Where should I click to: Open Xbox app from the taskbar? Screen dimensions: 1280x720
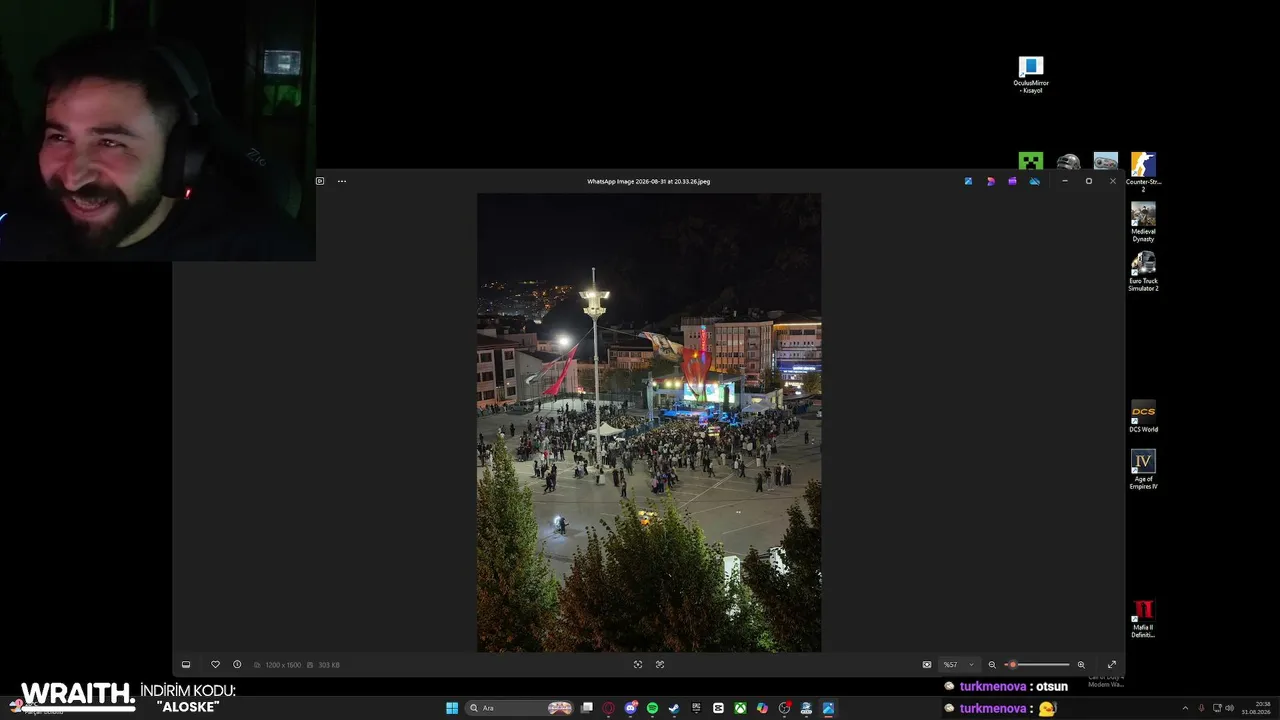tap(740, 708)
